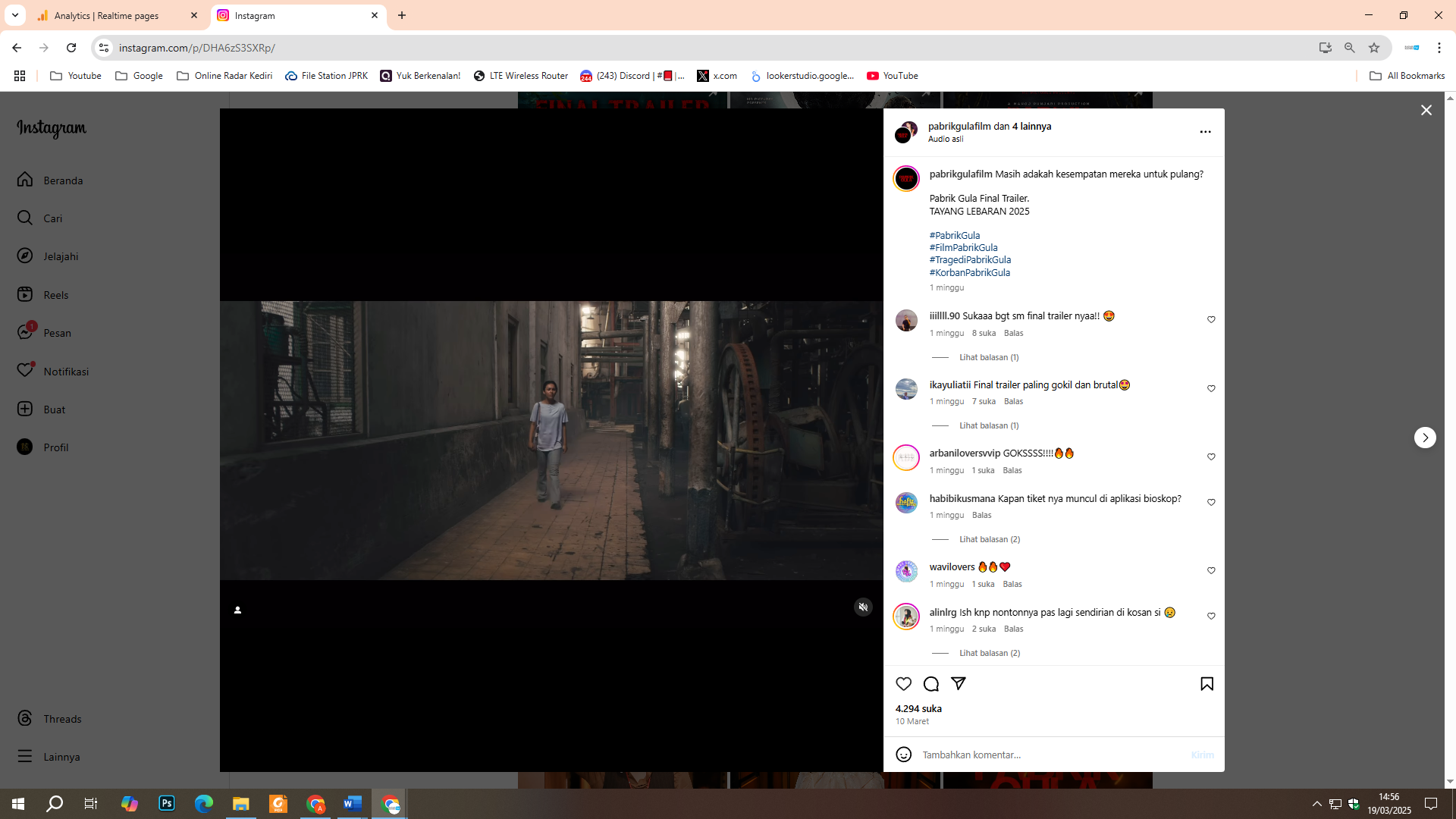1456x819 pixels.
Task: Like wavilovers' comment
Action: point(1211,570)
